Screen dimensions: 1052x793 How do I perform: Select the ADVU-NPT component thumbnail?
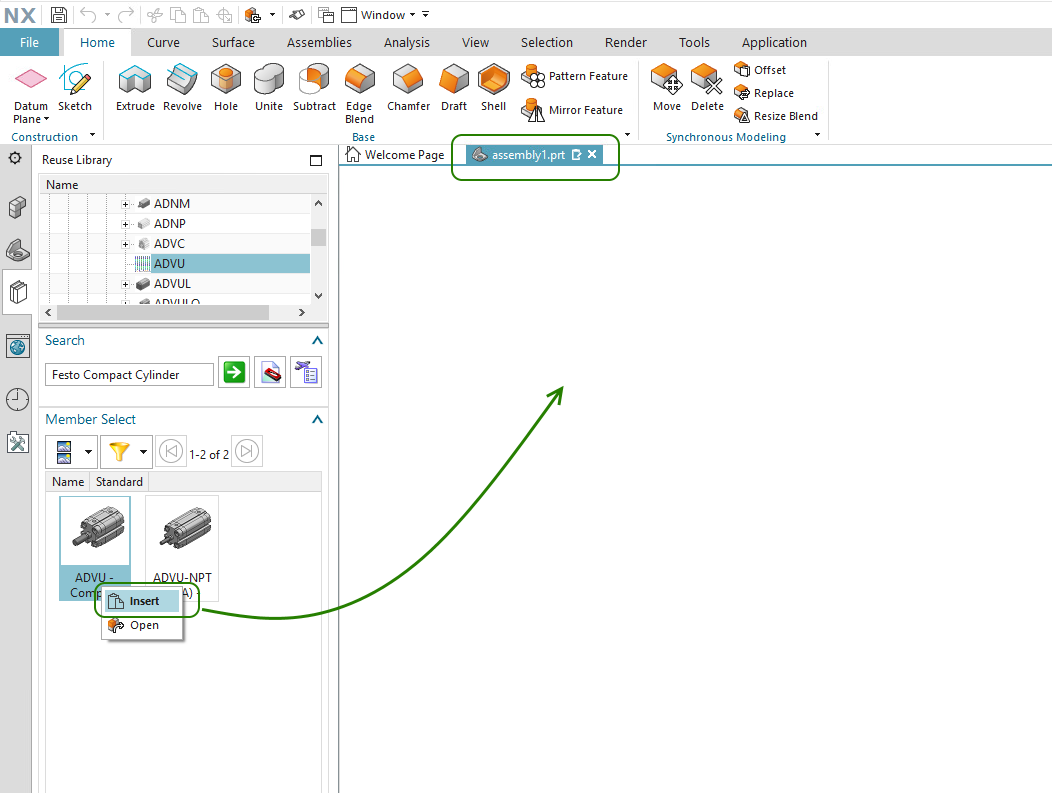coord(181,530)
